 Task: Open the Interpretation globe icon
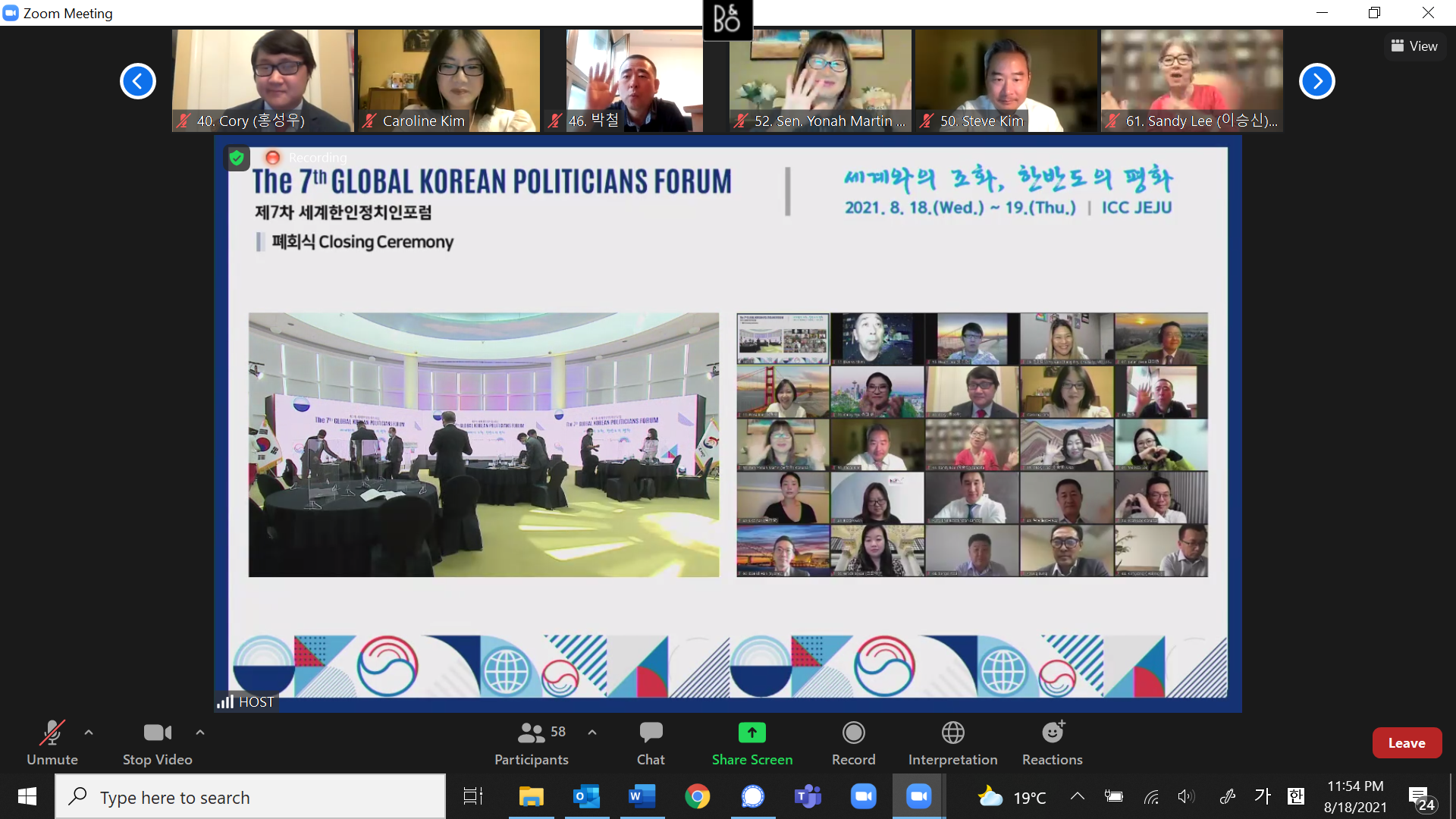point(952,733)
